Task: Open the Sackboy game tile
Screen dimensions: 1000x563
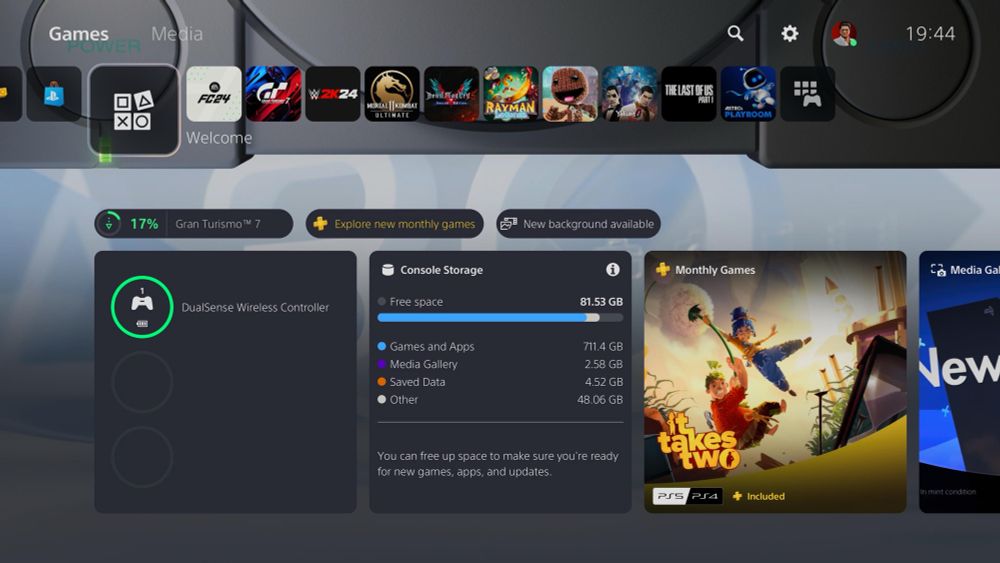Action: point(570,94)
